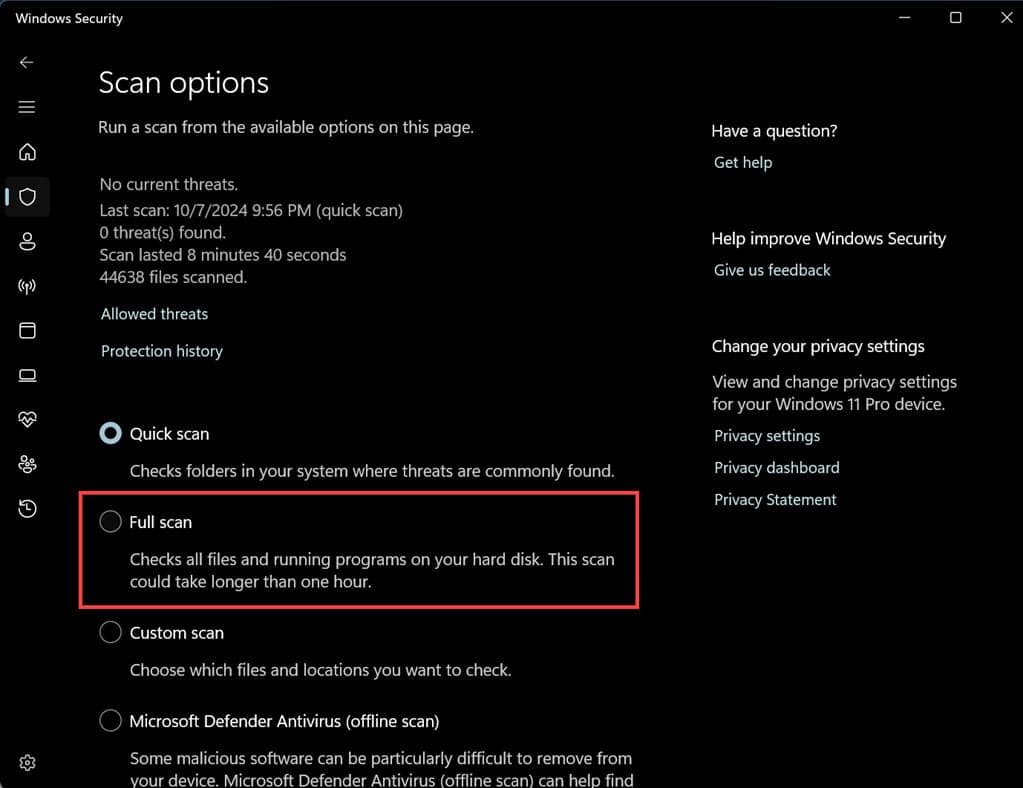Open Device performance & health icon

[x=27, y=418]
